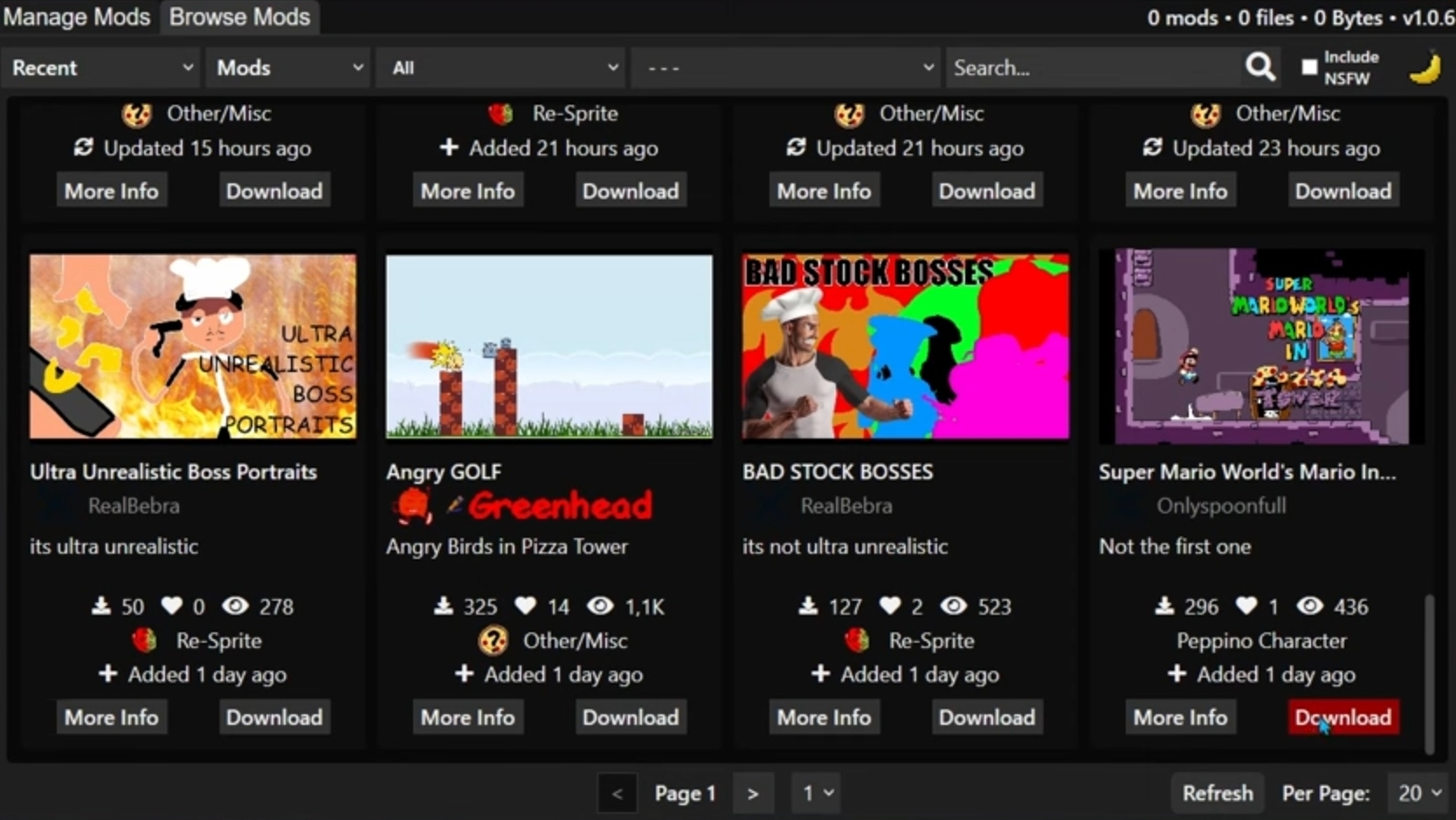Screen dimensions: 1456x820
Task: Click More Info on Added 21 hours ago card
Action: 468,190
